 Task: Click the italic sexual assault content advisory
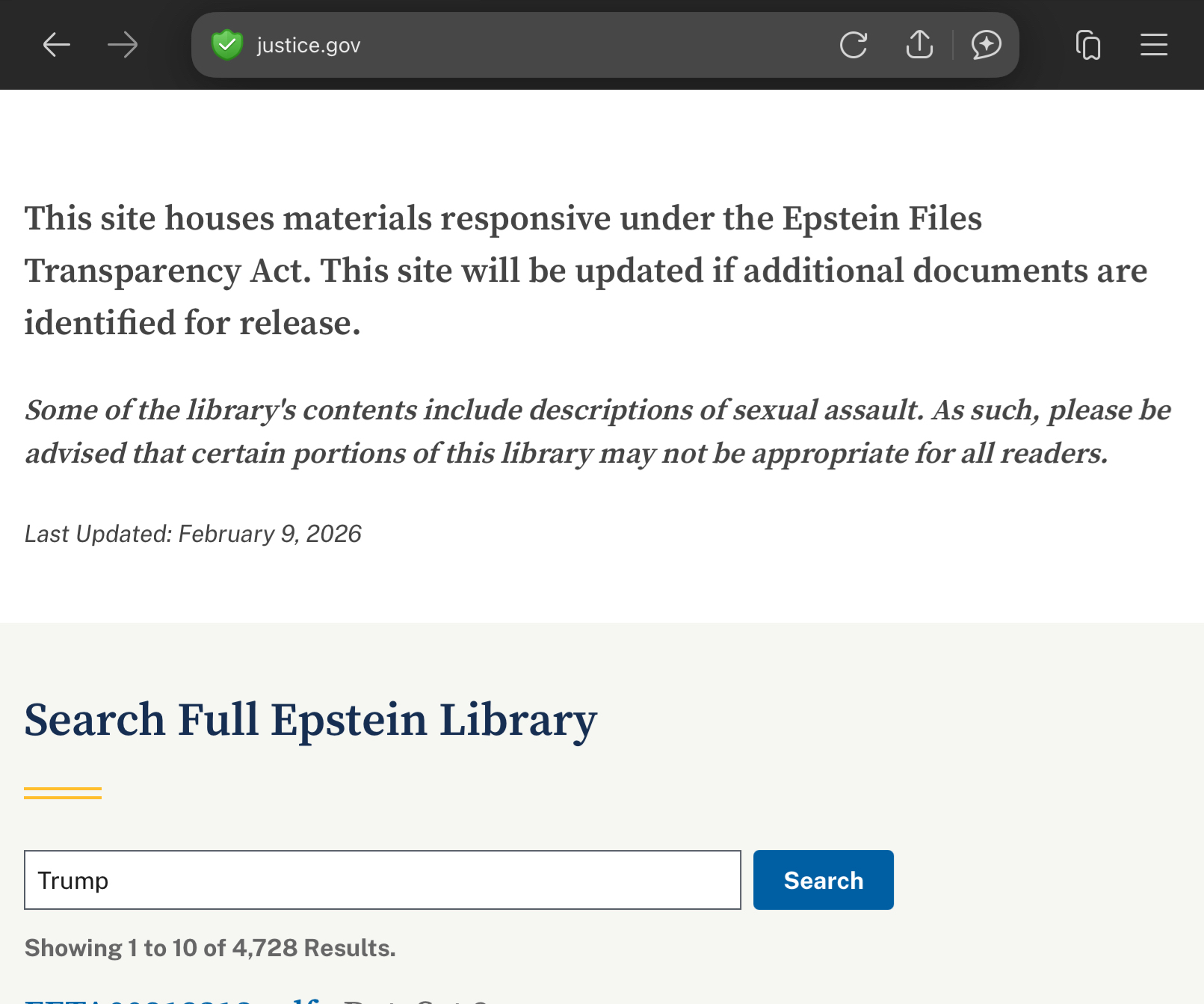click(x=598, y=431)
